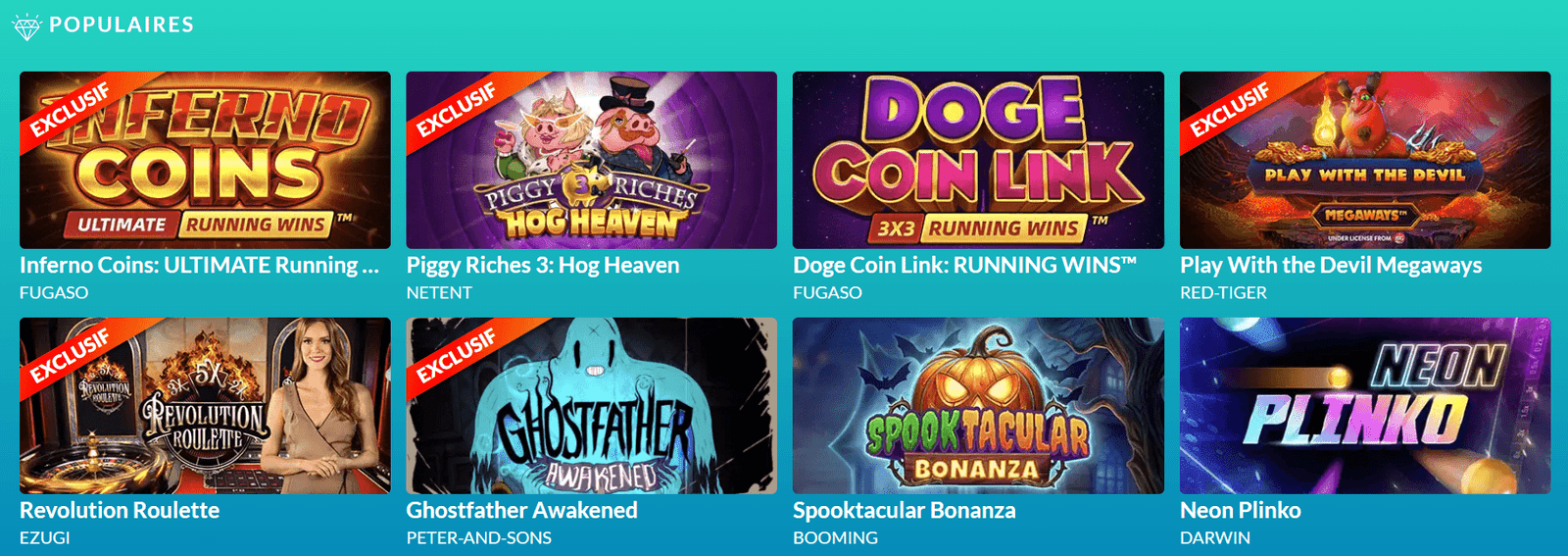Viewport: 1568px width, 556px height.
Task: Click the POPULAIRES section heading
Action: point(122,25)
